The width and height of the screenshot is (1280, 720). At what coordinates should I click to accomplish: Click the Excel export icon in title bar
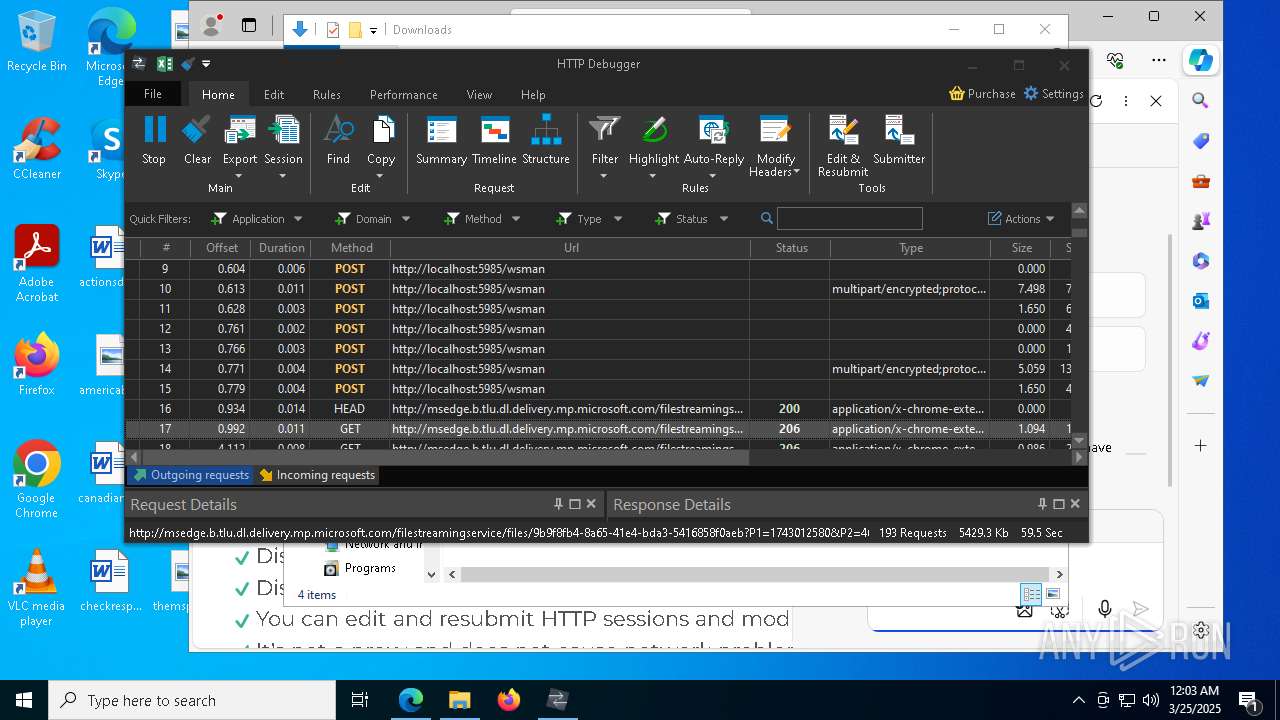point(164,64)
